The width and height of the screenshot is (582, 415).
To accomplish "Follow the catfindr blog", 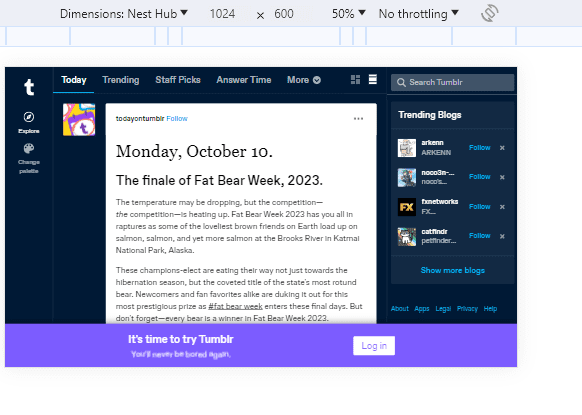I will point(480,236).
